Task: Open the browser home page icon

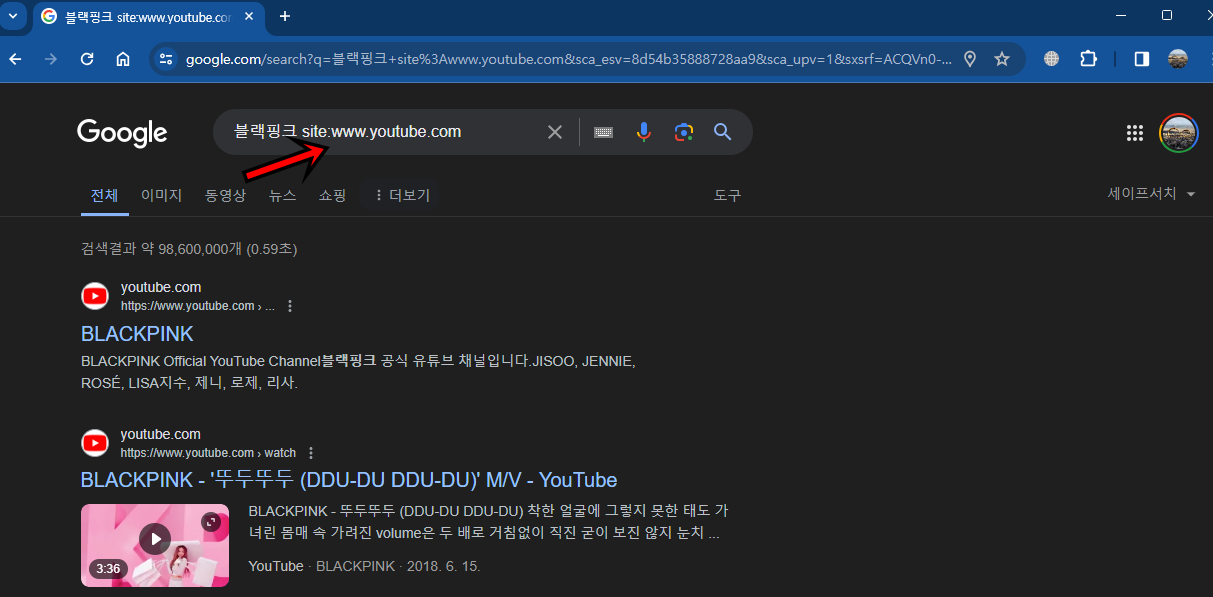Action: [123, 59]
